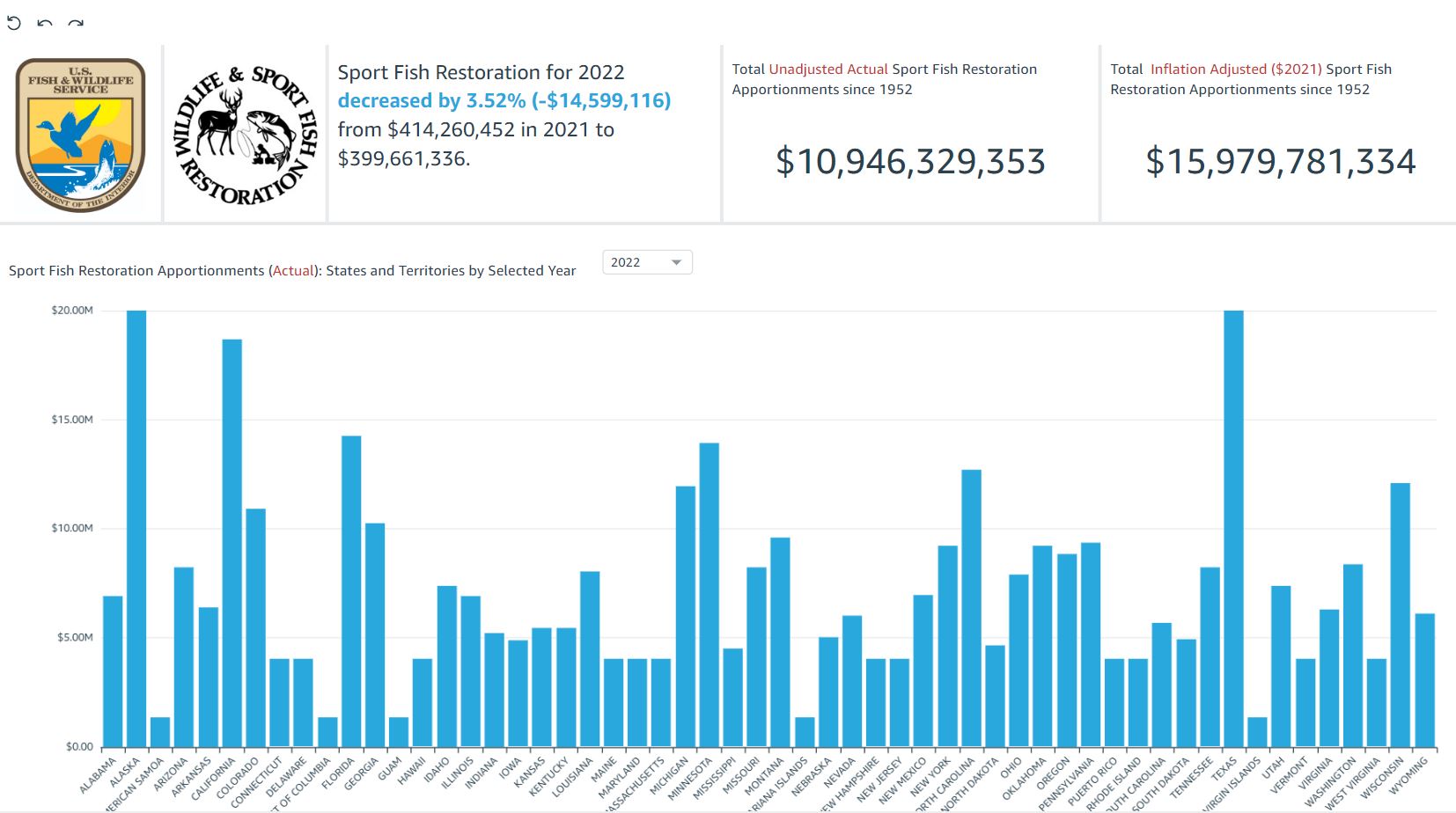
Task: Click the Unadjusted Actual link
Action: (827, 69)
